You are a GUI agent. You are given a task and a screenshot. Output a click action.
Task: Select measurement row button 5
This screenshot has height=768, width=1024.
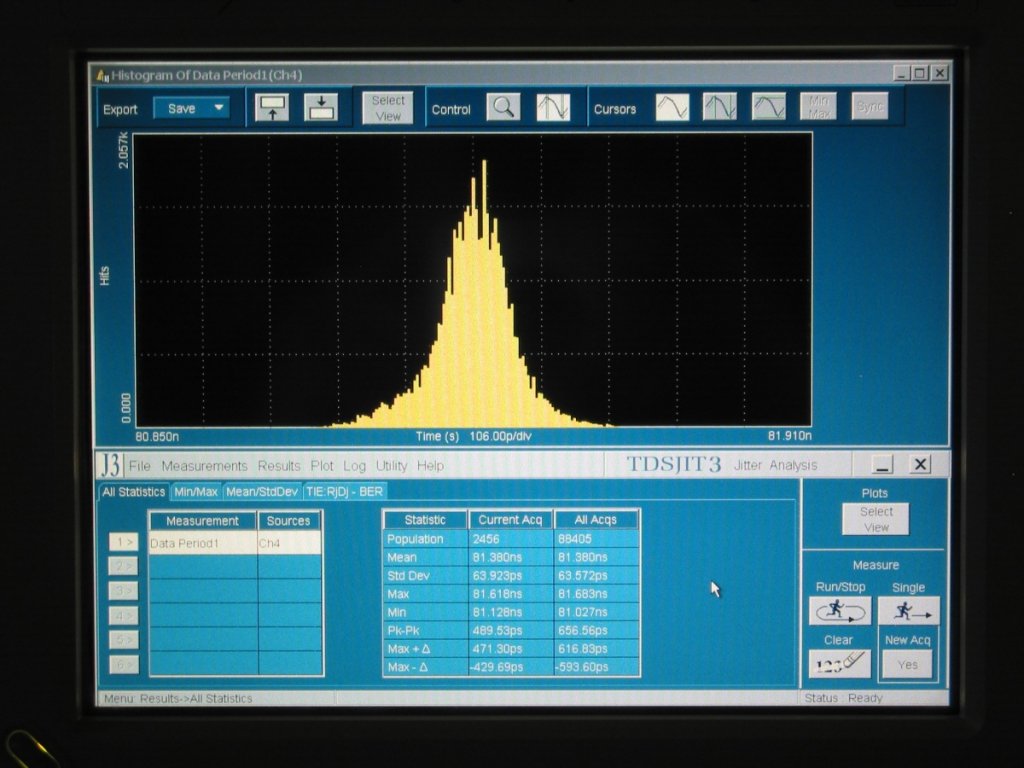point(124,640)
